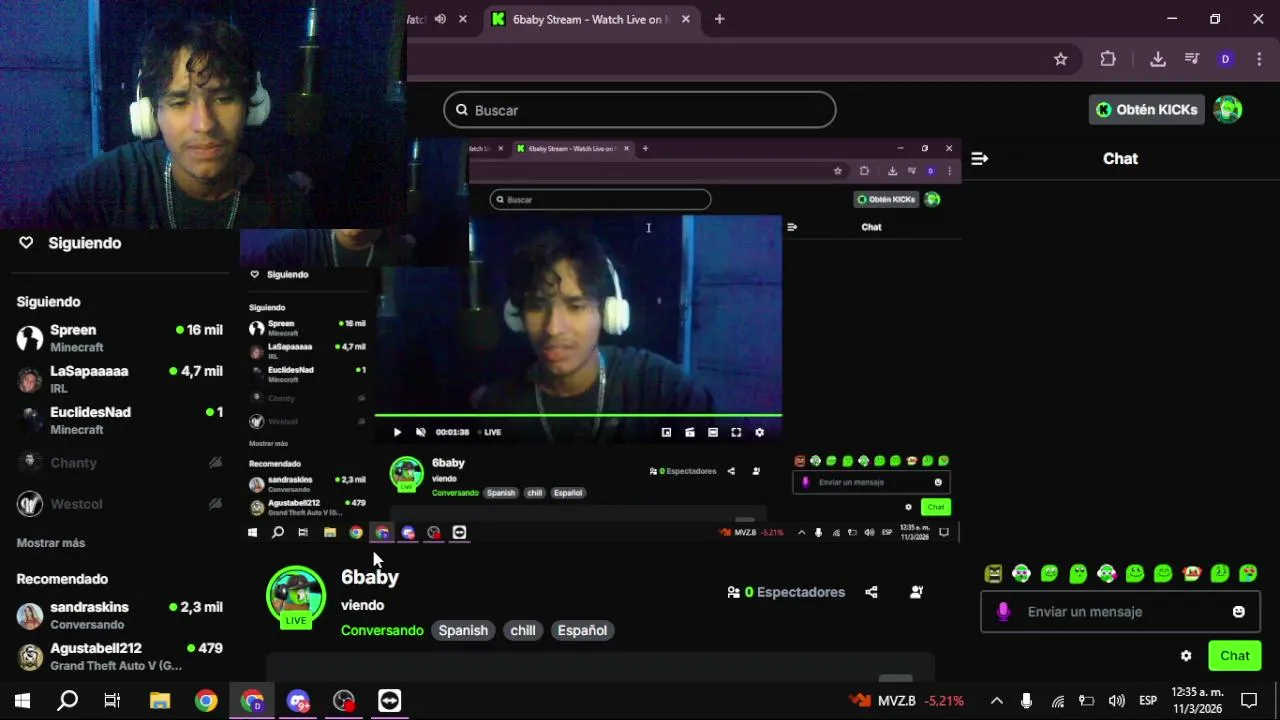Open Spreen's channel in the sidebar
The height and width of the screenshot is (720, 1280).
pos(120,338)
